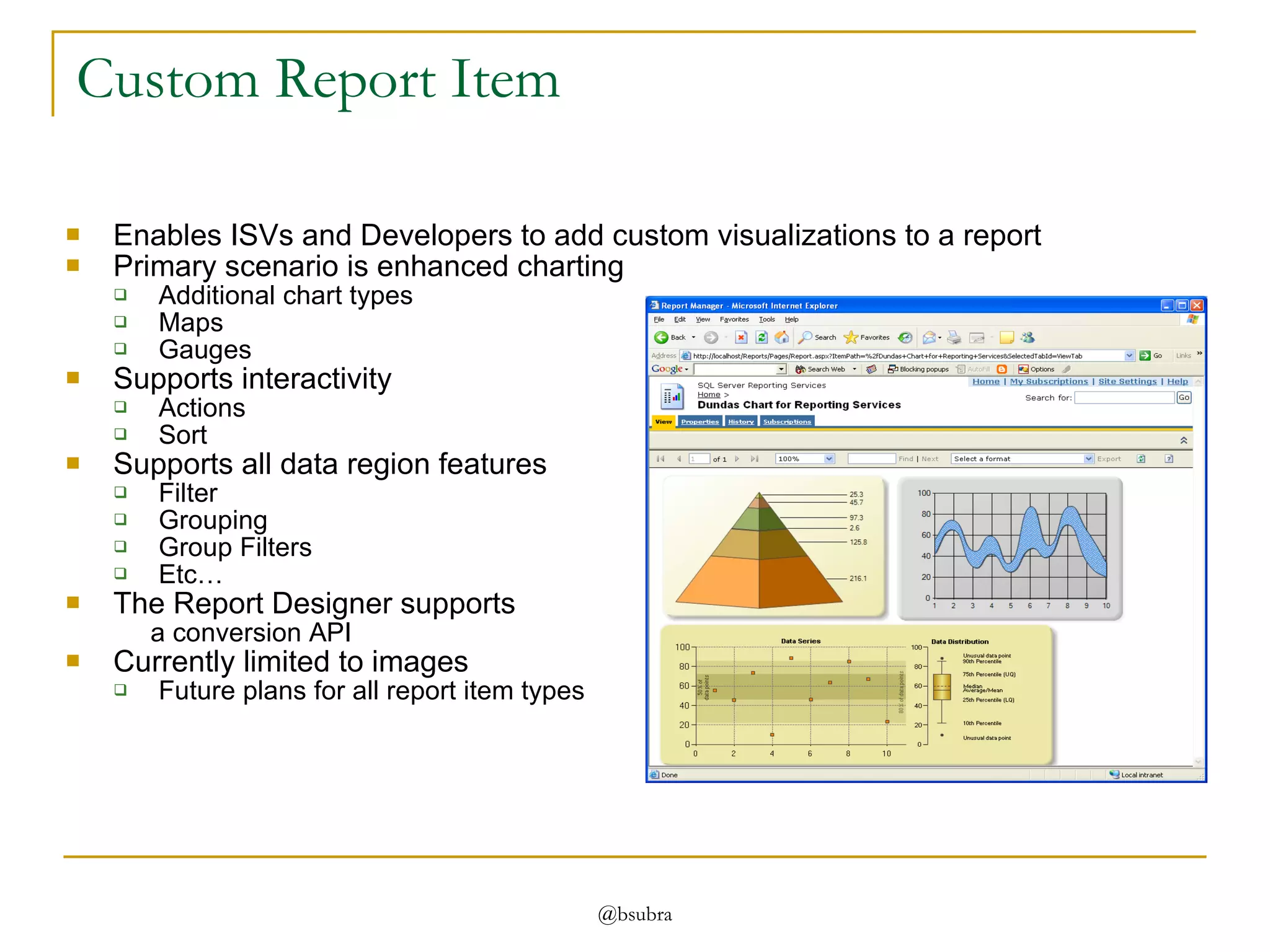
Task: Open the Messenger people icon
Action: (x=1028, y=338)
